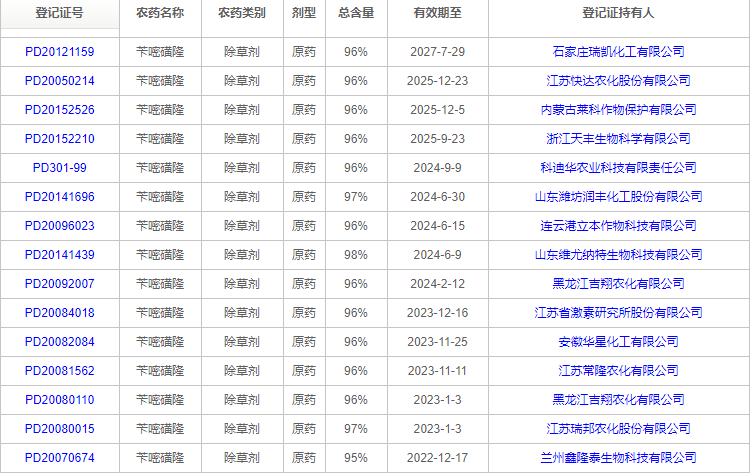Click the 农药类别 column header
Viewport: 752px width, 473px height.
point(242,13)
